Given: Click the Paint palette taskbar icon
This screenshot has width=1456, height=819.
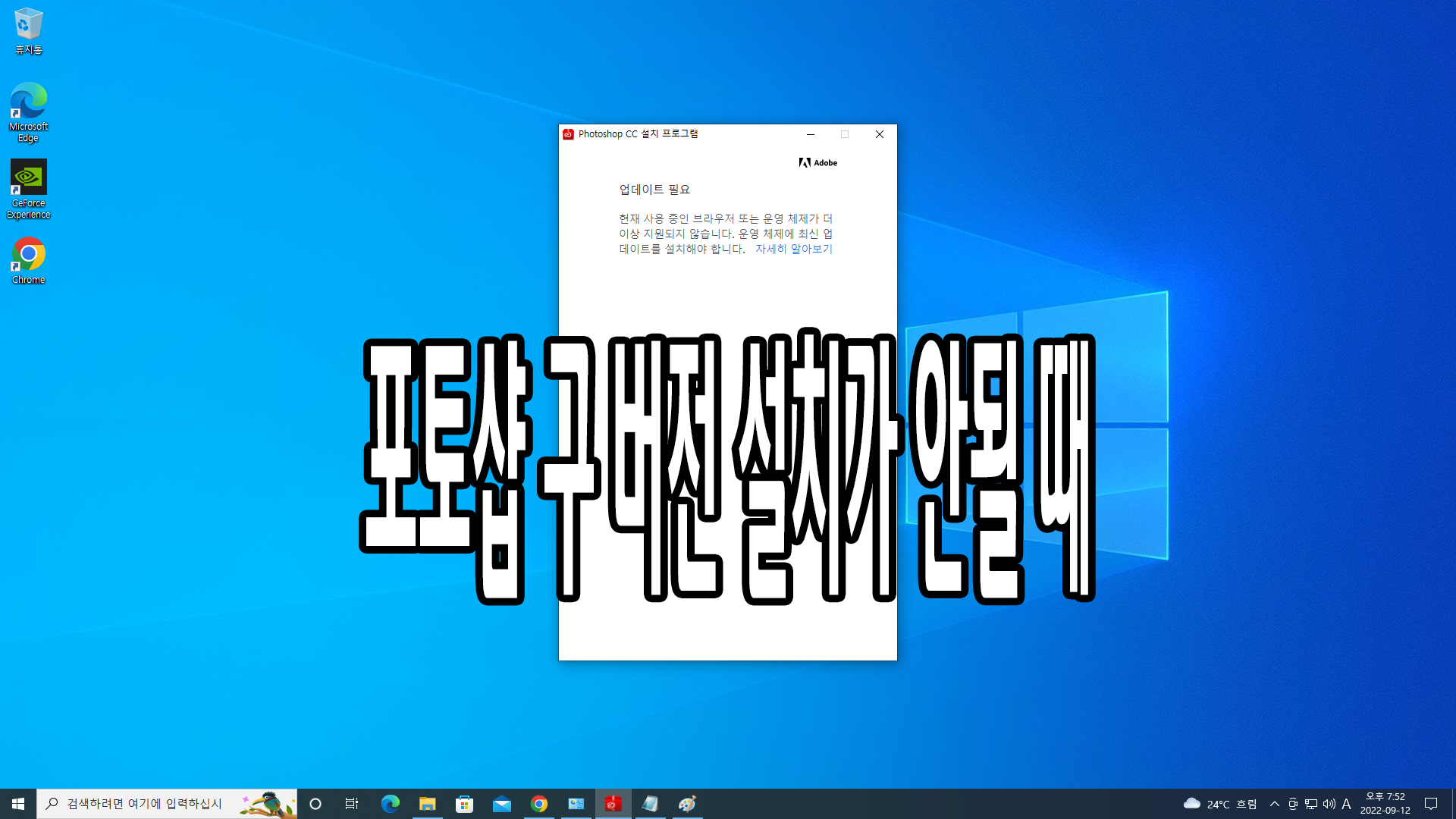Looking at the screenshot, I should tap(687, 804).
